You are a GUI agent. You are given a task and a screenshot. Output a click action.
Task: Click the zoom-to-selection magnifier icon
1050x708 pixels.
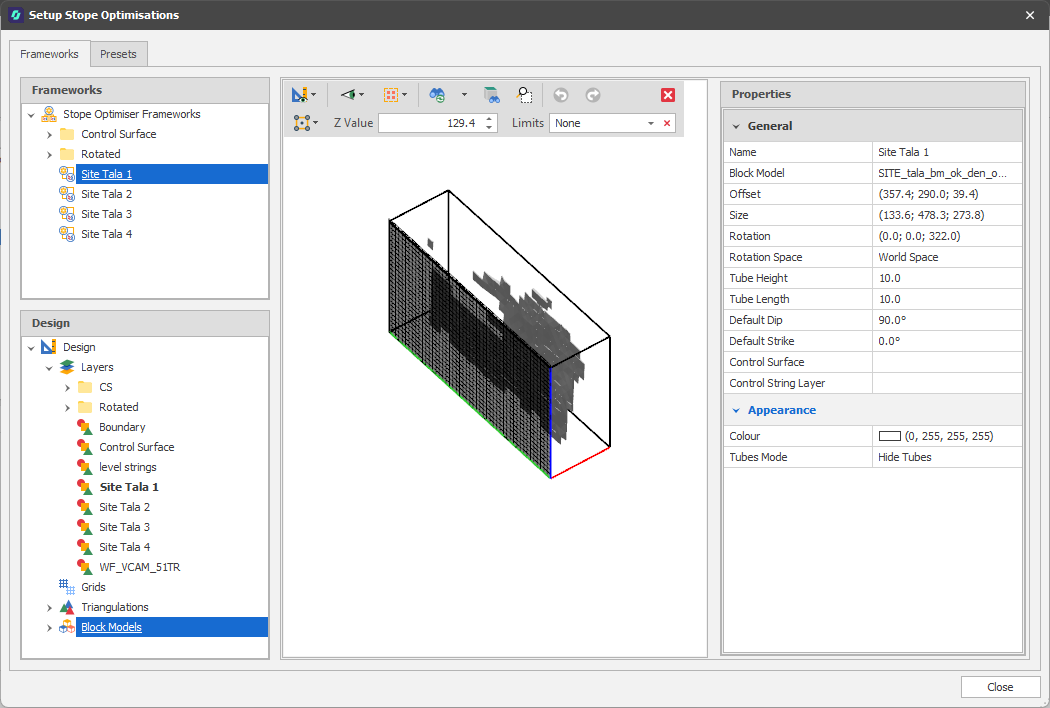point(524,94)
